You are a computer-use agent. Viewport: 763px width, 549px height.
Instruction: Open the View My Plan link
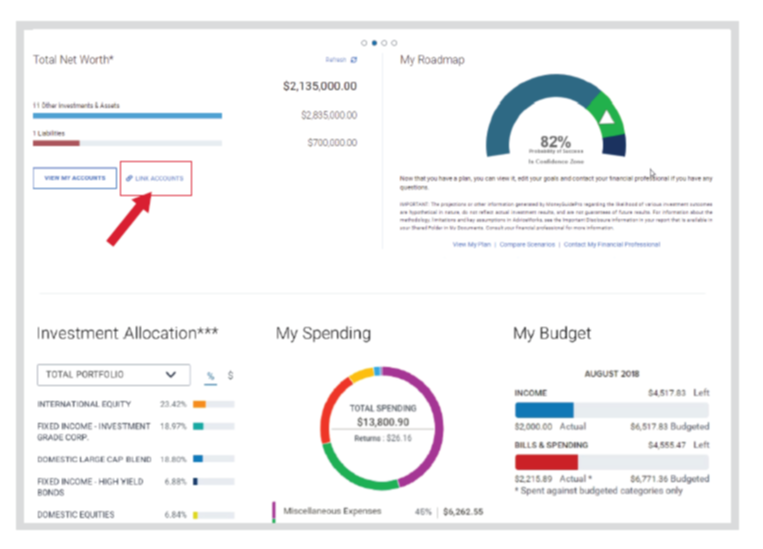click(473, 244)
